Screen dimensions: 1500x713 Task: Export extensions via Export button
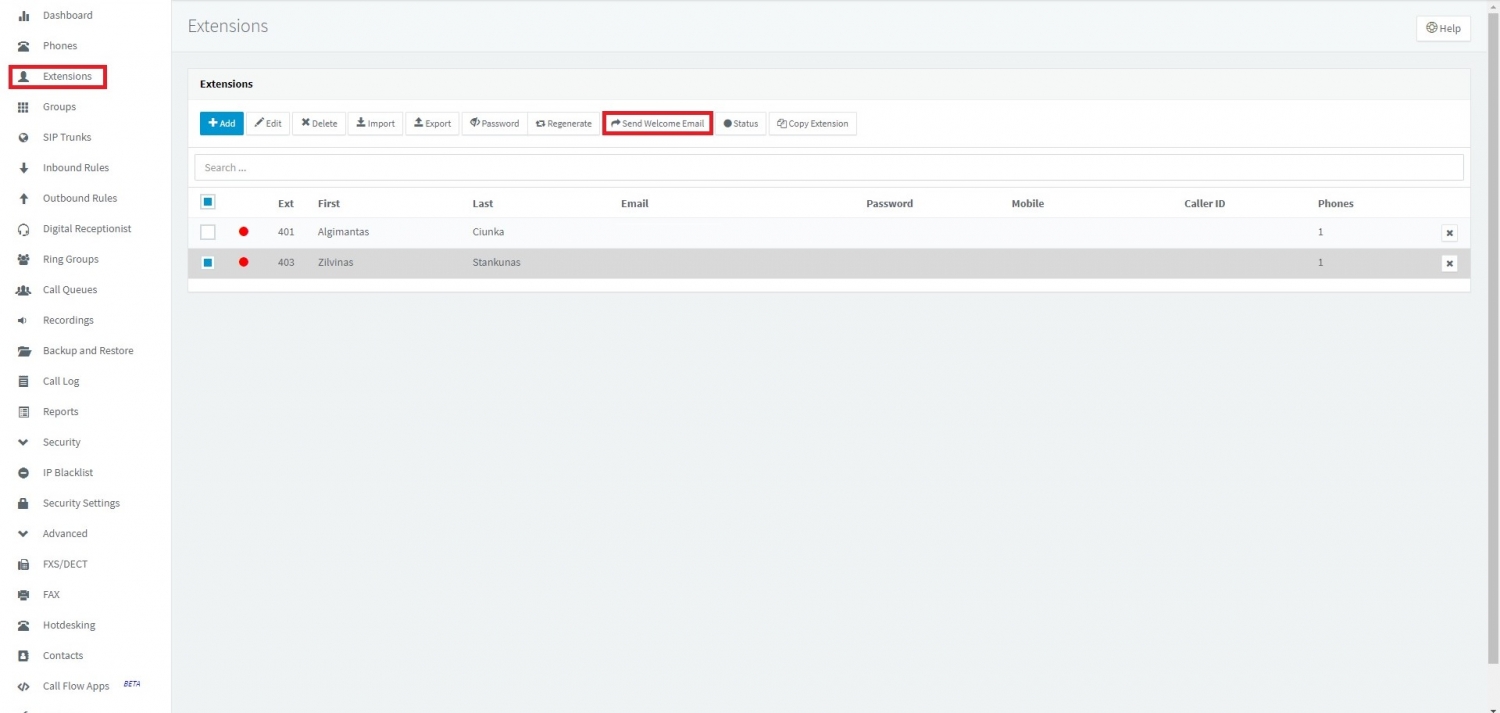(433, 124)
